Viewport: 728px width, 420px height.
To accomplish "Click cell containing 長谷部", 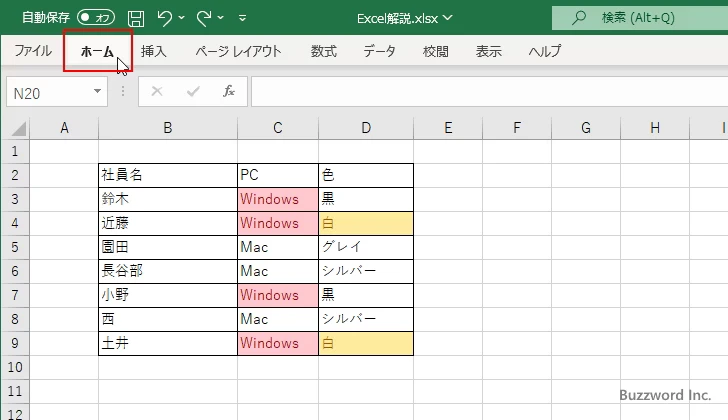I will pyautogui.click(x=168, y=271).
